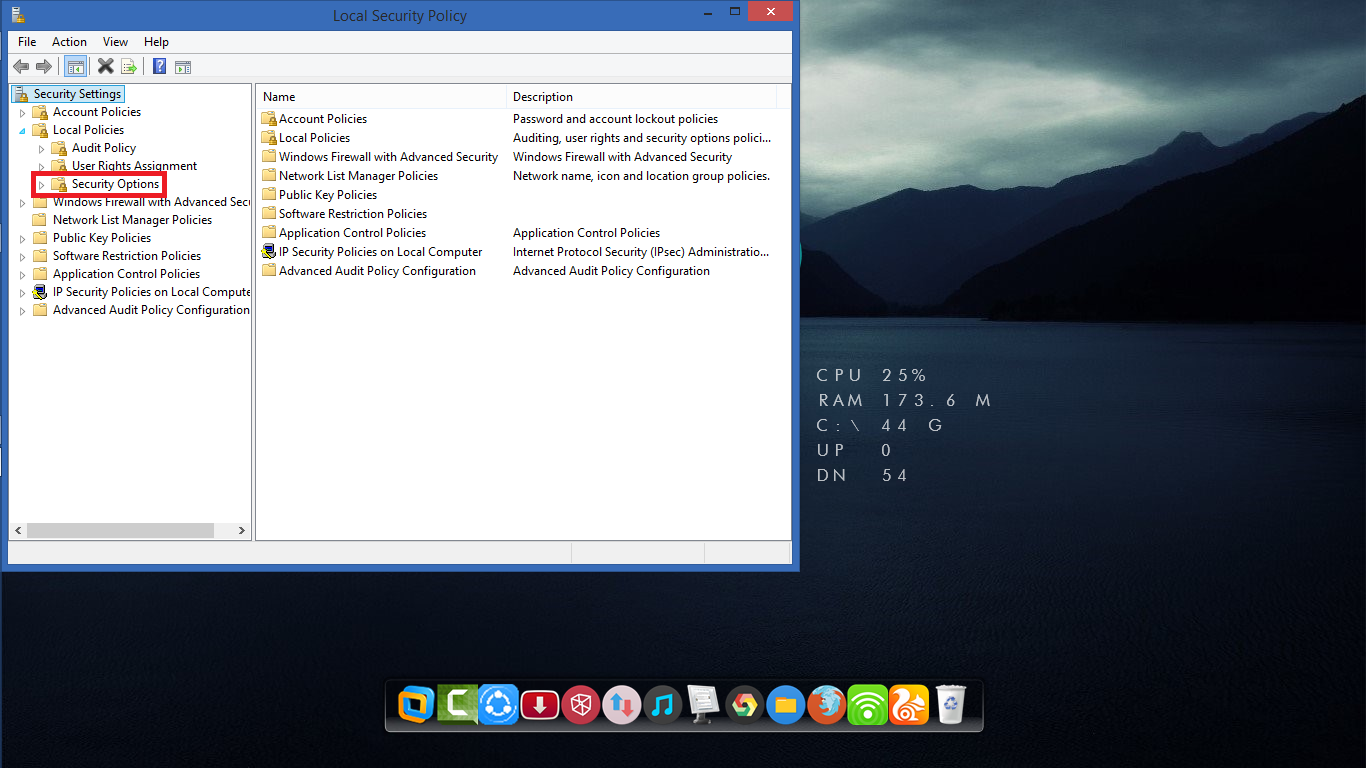Open the Recycle Bin in dock
1366x768 pixels.
pos(950,705)
